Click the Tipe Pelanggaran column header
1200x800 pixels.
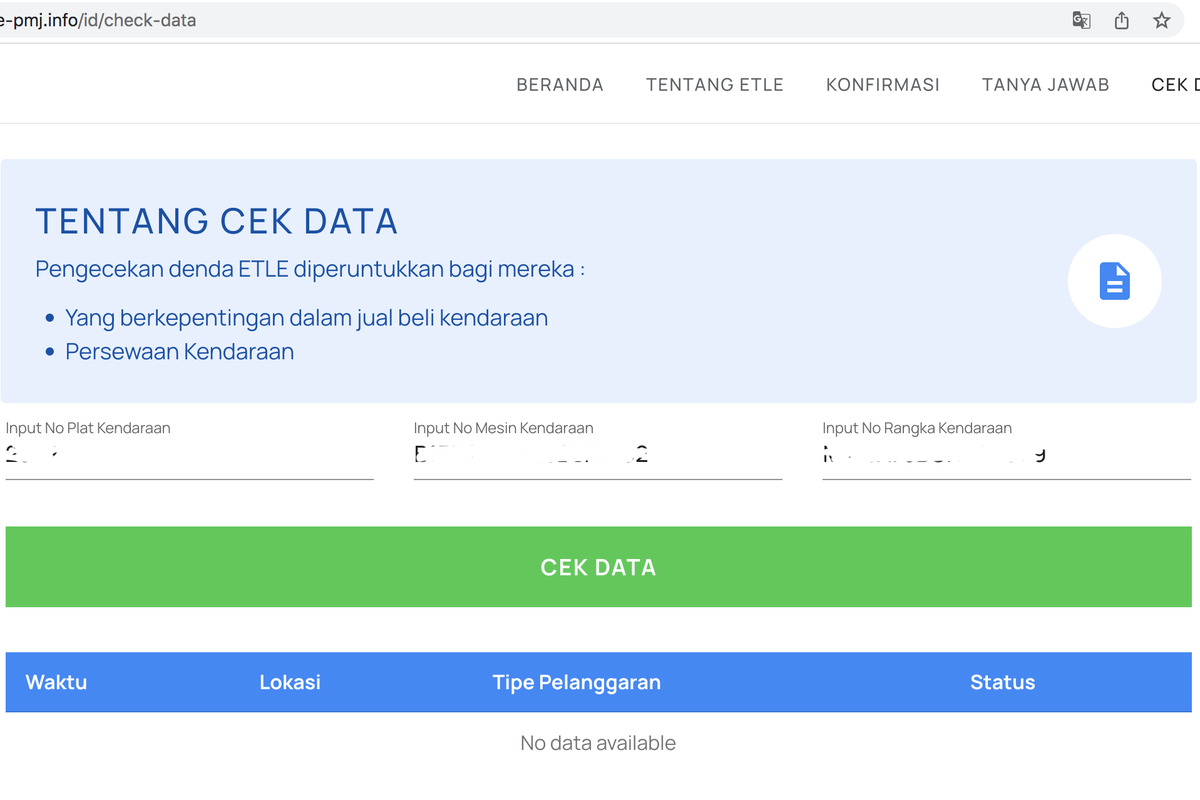click(x=576, y=682)
